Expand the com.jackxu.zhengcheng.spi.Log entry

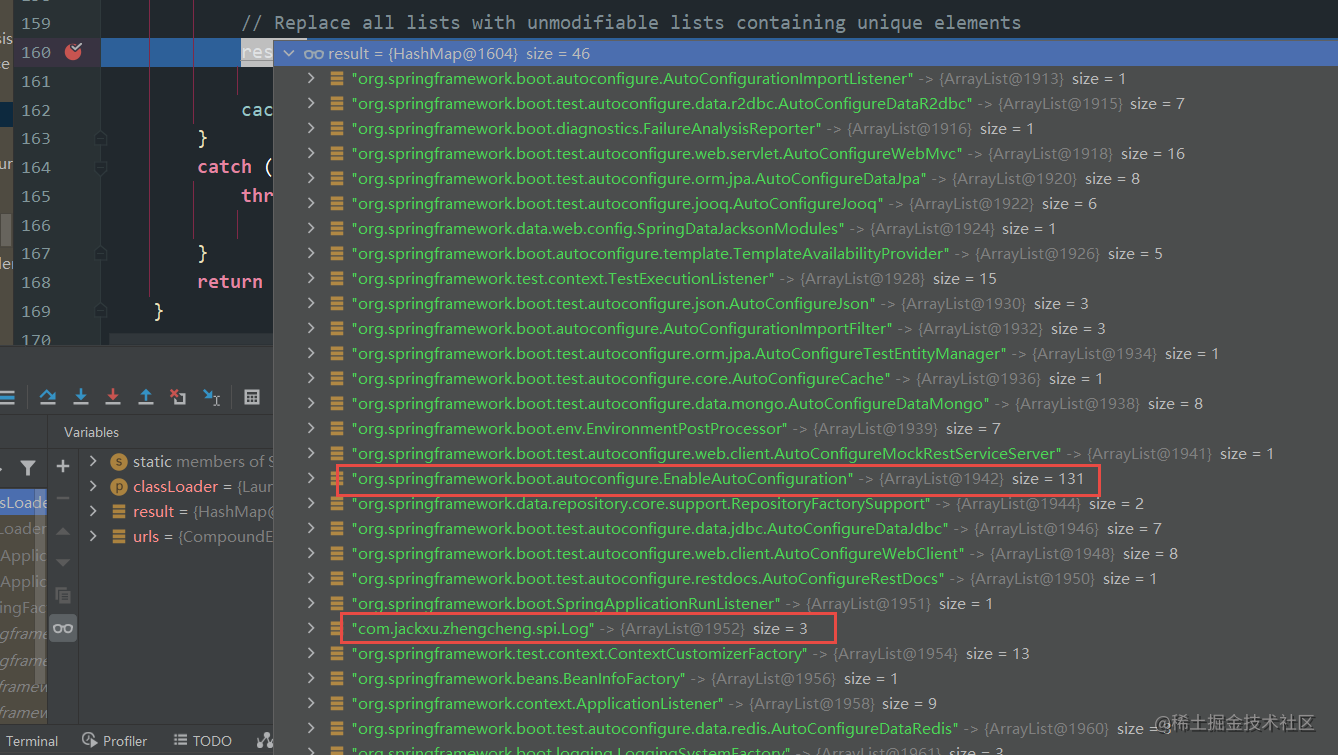[x=311, y=628]
